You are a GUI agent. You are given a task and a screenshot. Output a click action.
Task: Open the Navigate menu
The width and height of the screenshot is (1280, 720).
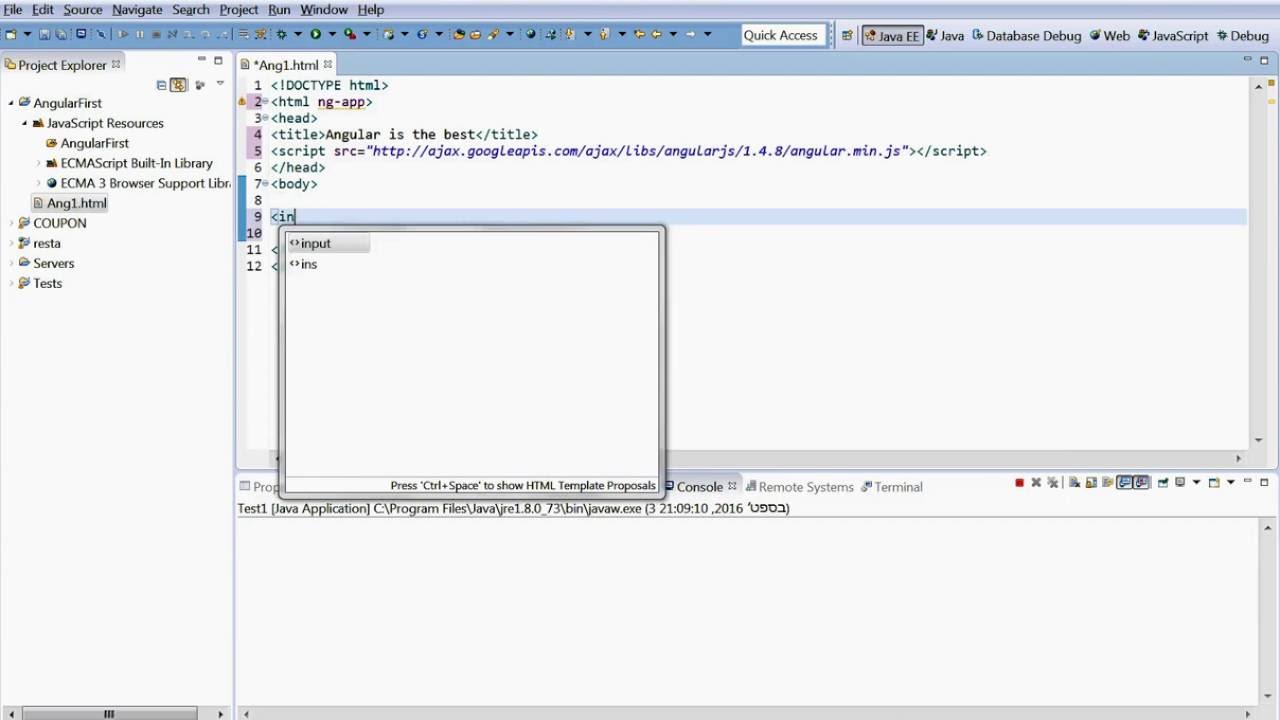click(137, 9)
